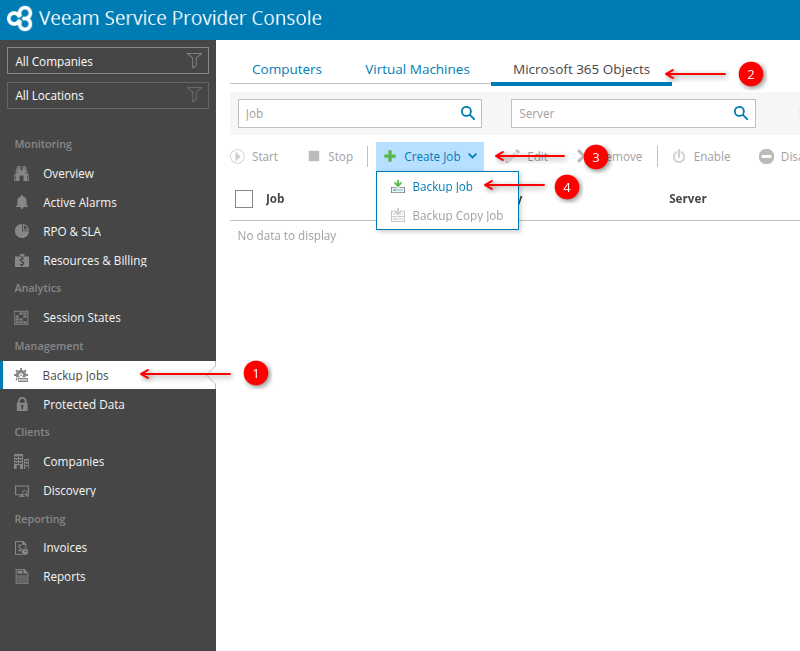Open Reports in the sidebar

coord(64,577)
